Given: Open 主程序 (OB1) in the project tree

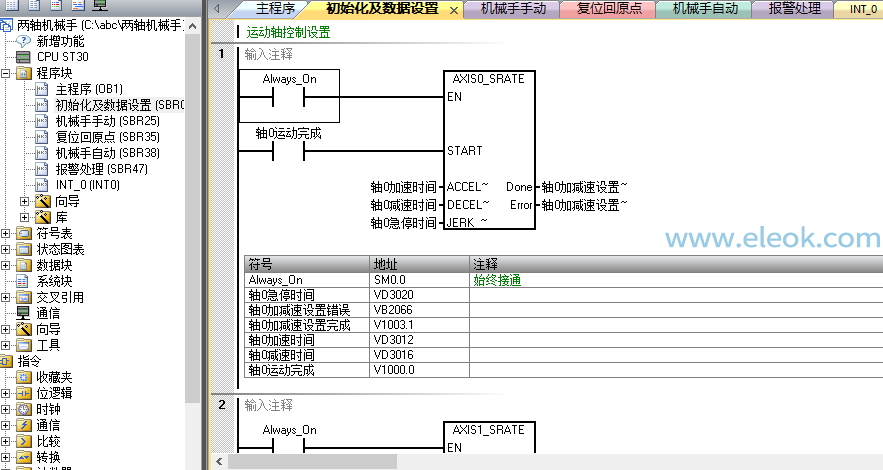Looking at the screenshot, I should tap(88, 89).
